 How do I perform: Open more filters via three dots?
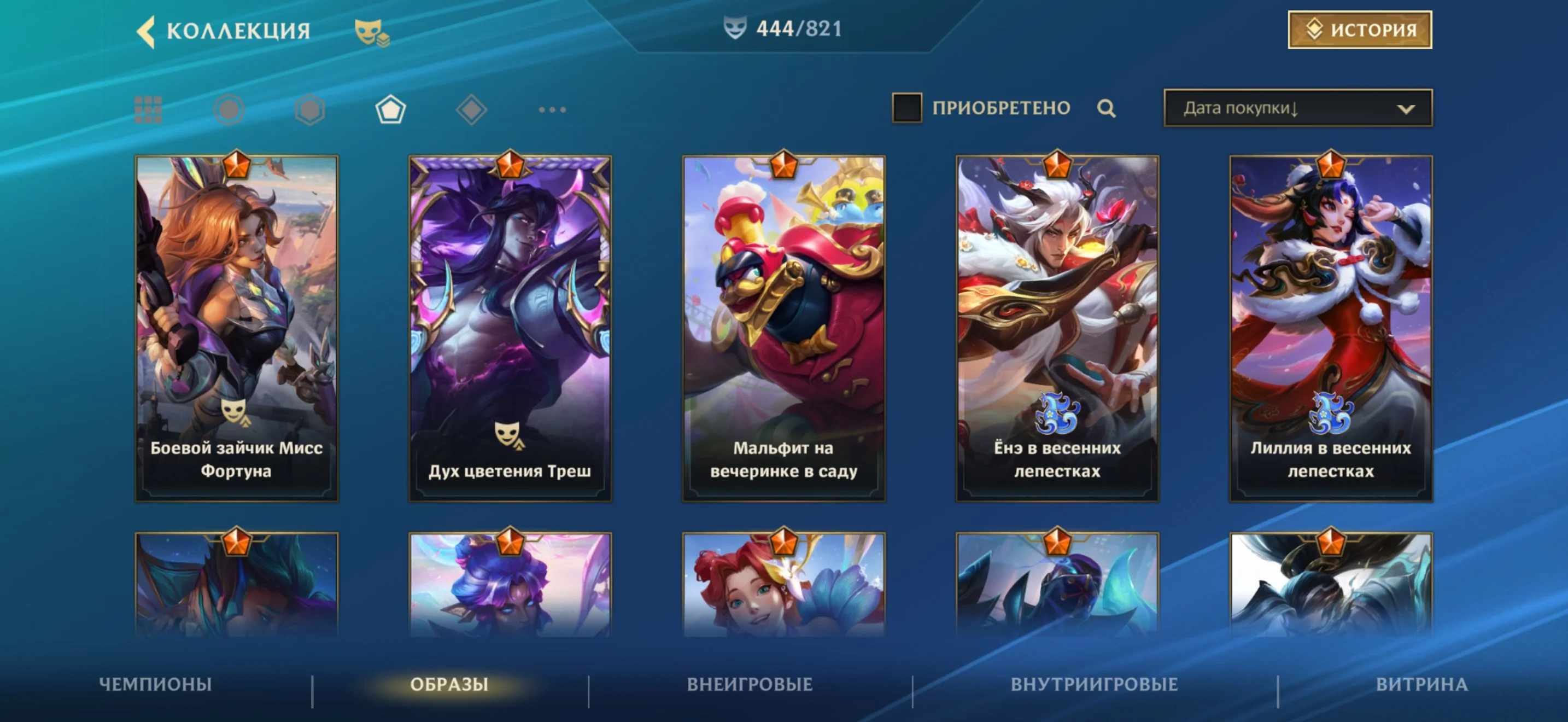[552, 109]
